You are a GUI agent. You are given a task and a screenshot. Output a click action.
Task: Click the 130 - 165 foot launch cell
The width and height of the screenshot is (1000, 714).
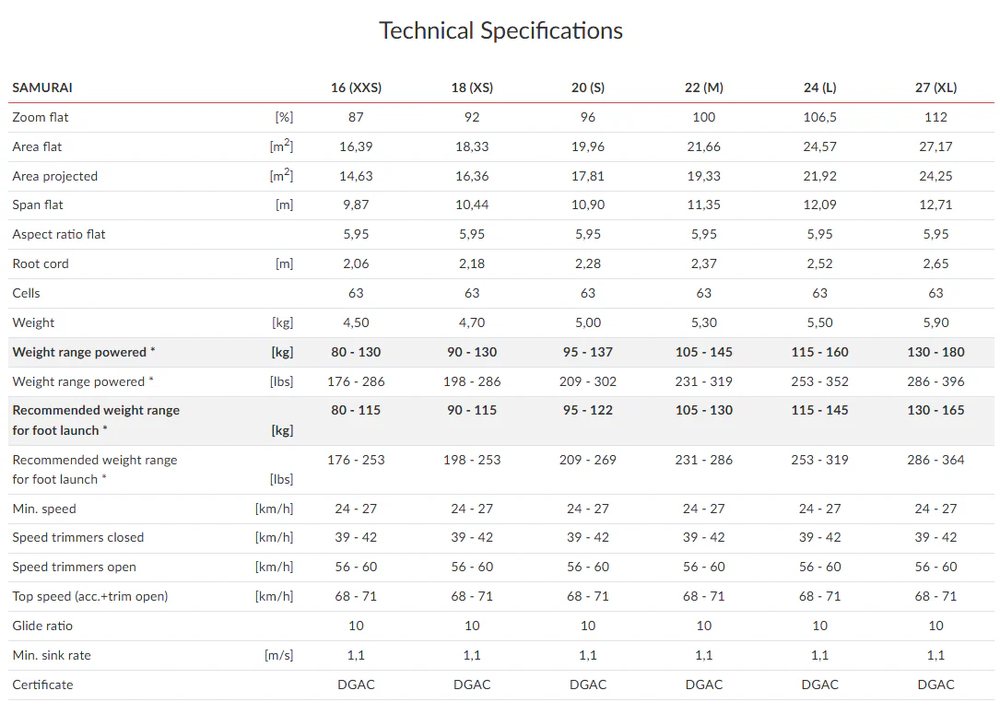click(936, 410)
